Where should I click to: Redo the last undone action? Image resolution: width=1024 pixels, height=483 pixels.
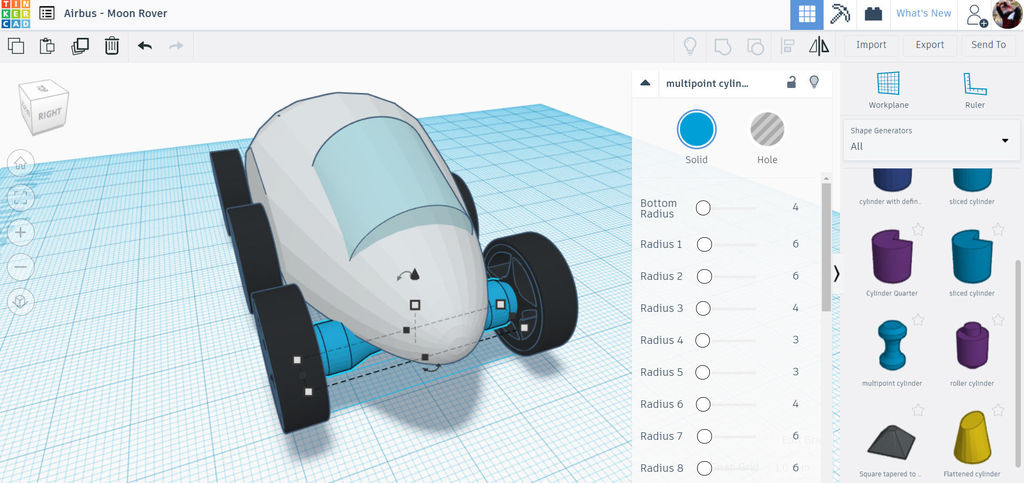(x=176, y=46)
